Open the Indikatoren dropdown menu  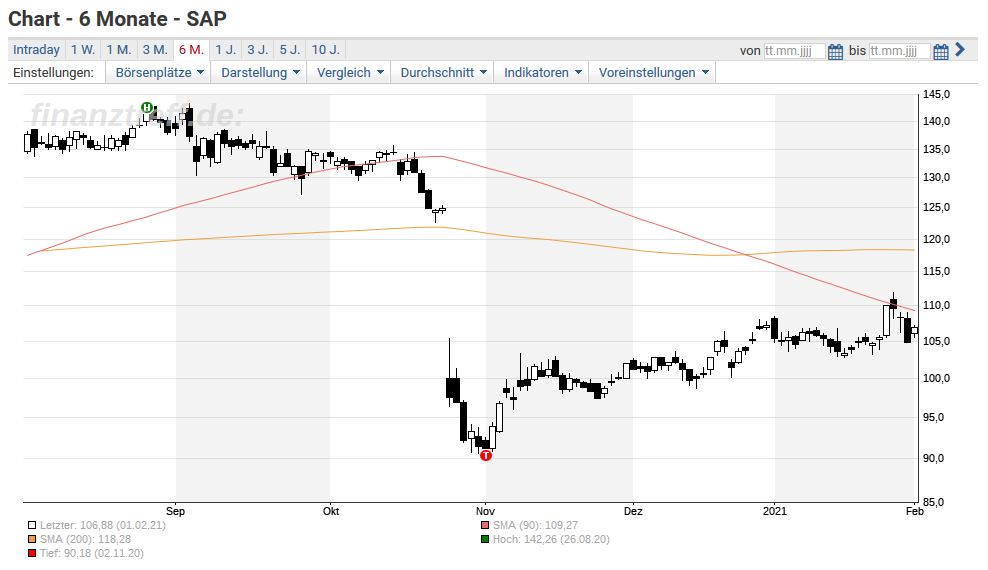[542, 72]
